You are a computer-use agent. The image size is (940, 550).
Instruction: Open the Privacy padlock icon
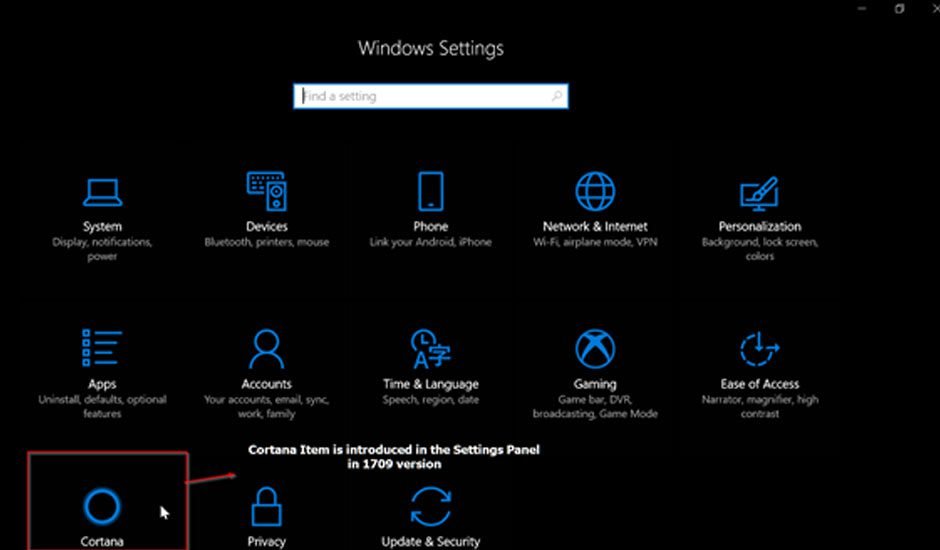click(x=267, y=506)
